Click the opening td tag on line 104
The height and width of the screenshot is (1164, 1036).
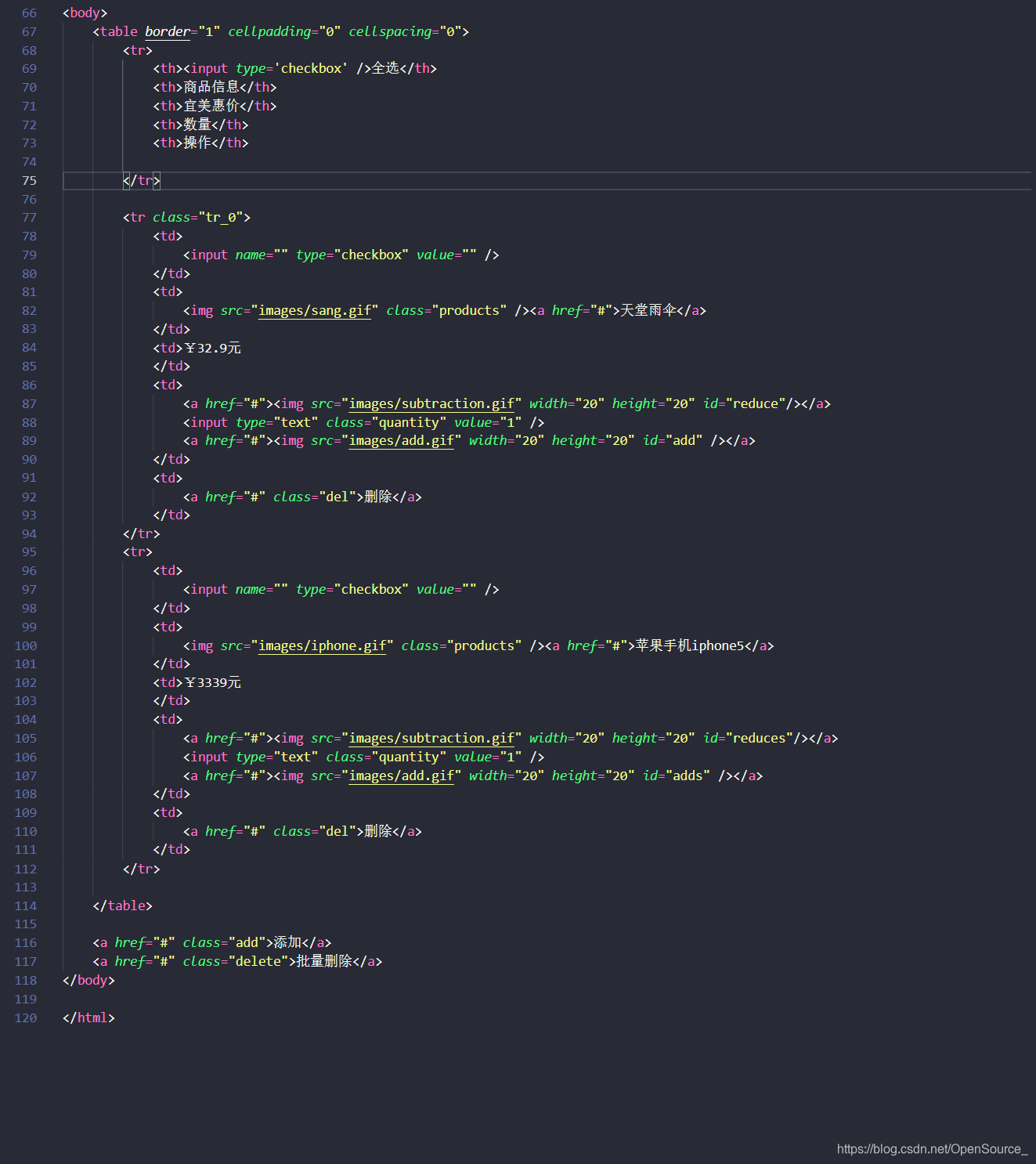pos(168,719)
